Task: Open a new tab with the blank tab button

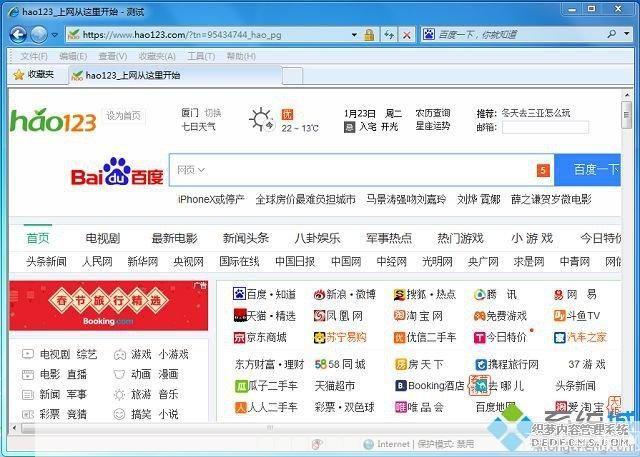Action: (292, 76)
